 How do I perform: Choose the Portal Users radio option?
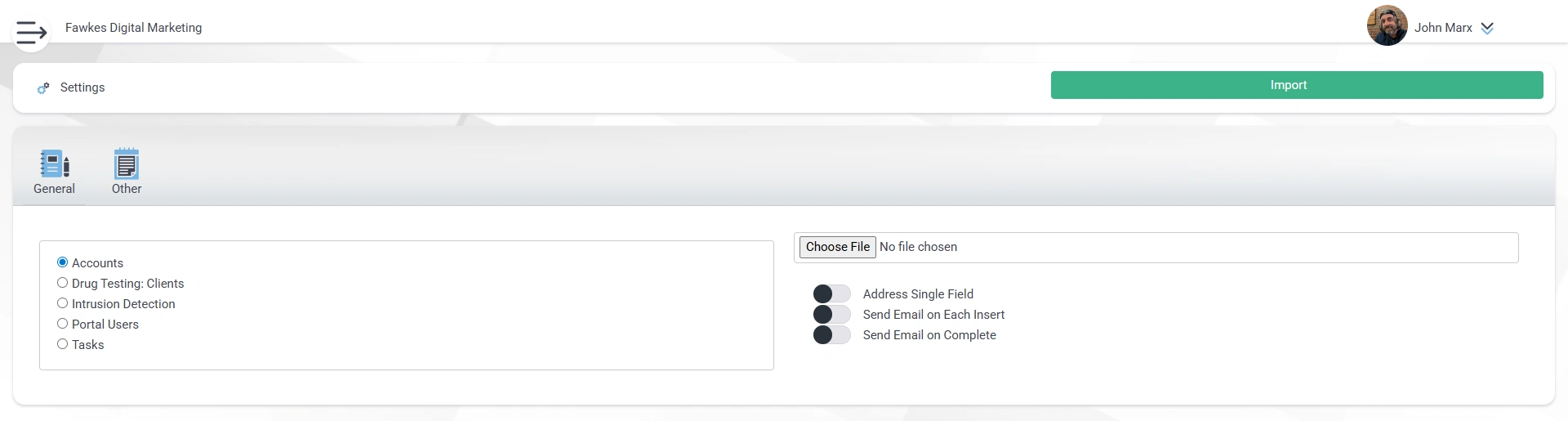62,324
